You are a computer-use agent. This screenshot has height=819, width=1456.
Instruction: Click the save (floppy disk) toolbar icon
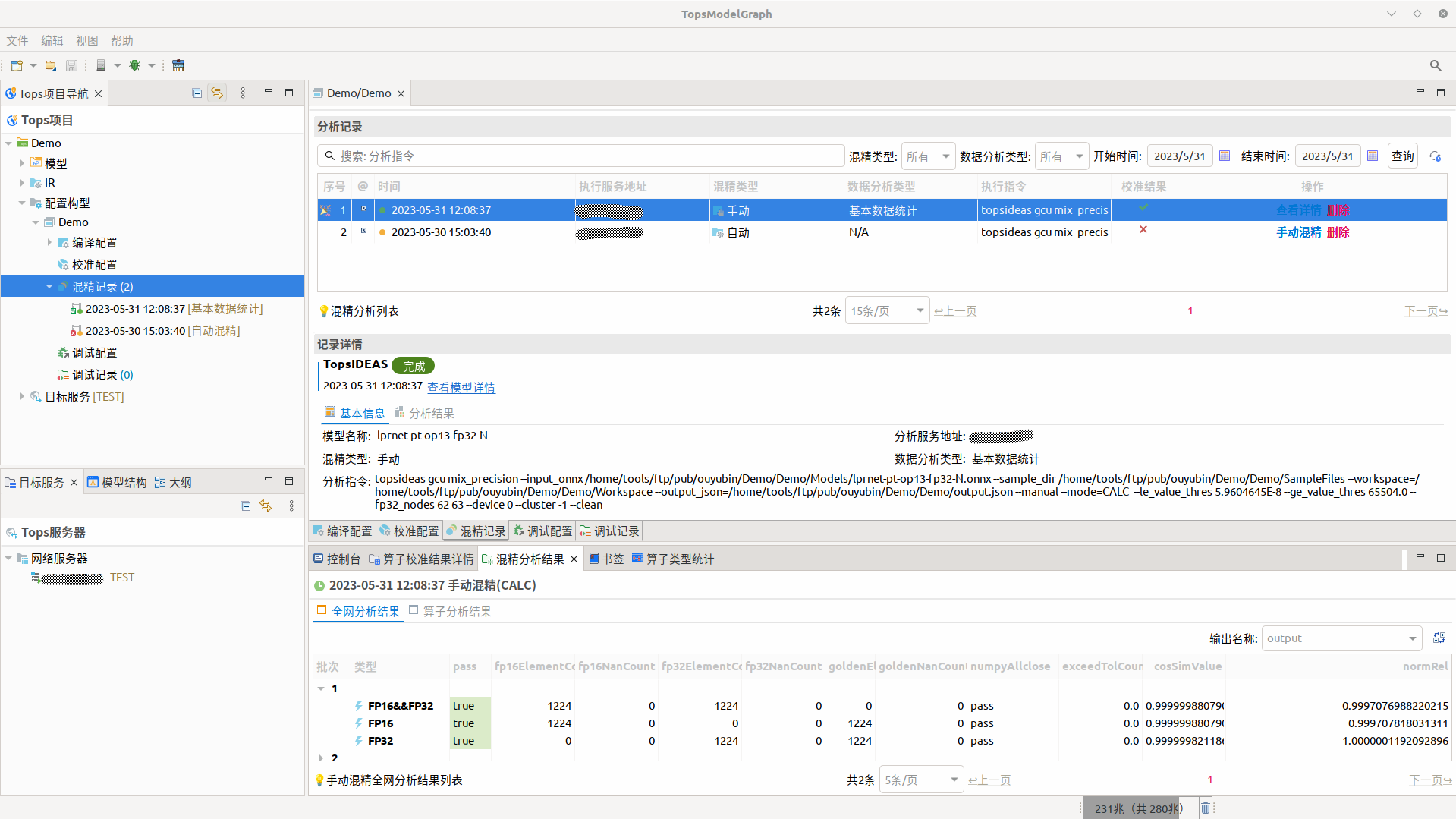click(71, 65)
